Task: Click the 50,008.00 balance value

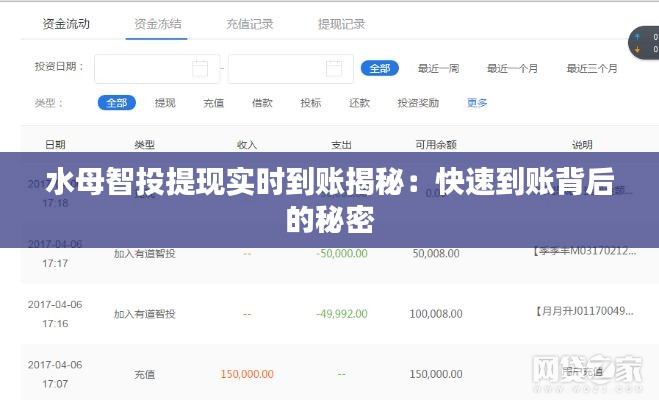Action: [436, 253]
